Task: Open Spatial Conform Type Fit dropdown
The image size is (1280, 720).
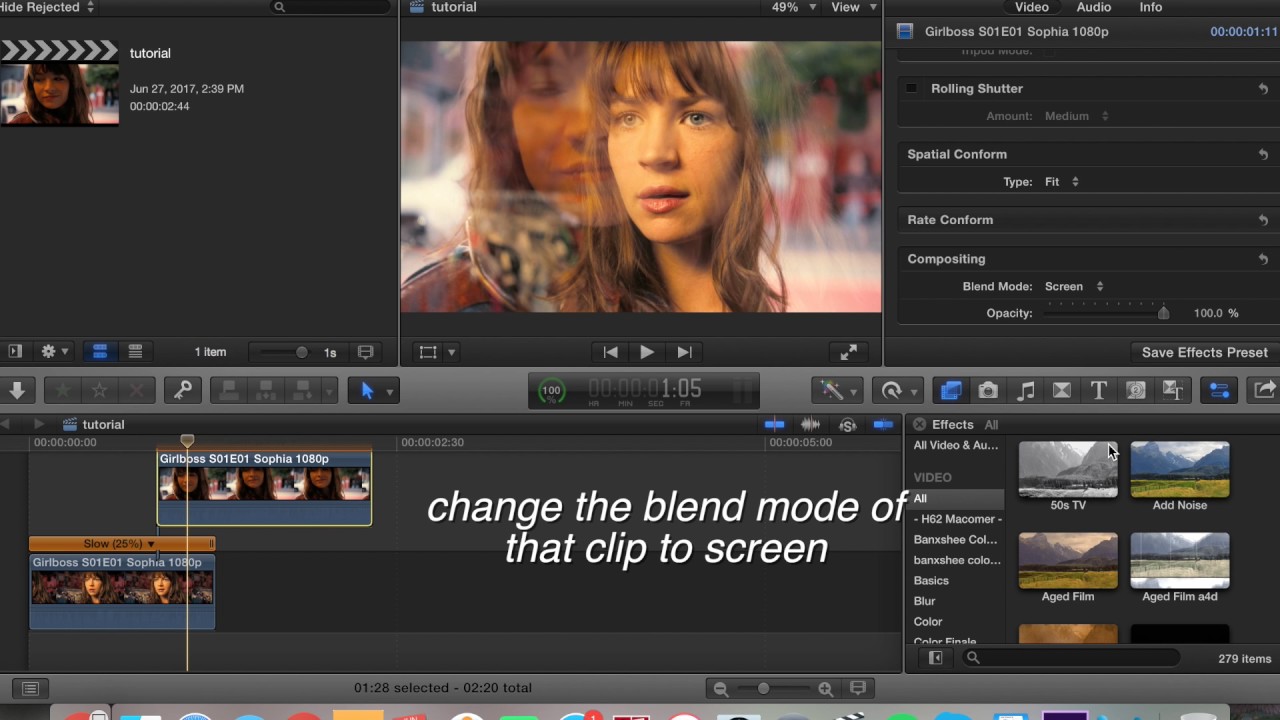Action: click(1062, 182)
